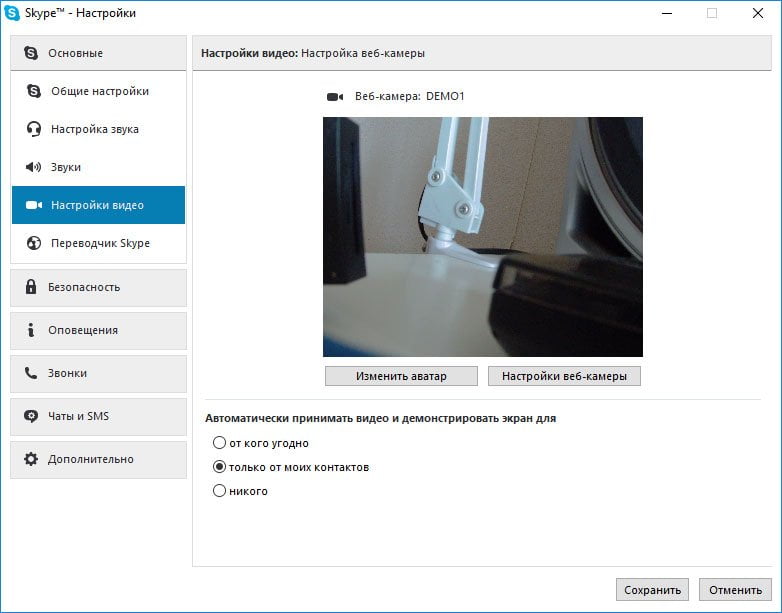Expand the Оповещения section
The width and height of the screenshot is (782, 613).
pos(98,330)
